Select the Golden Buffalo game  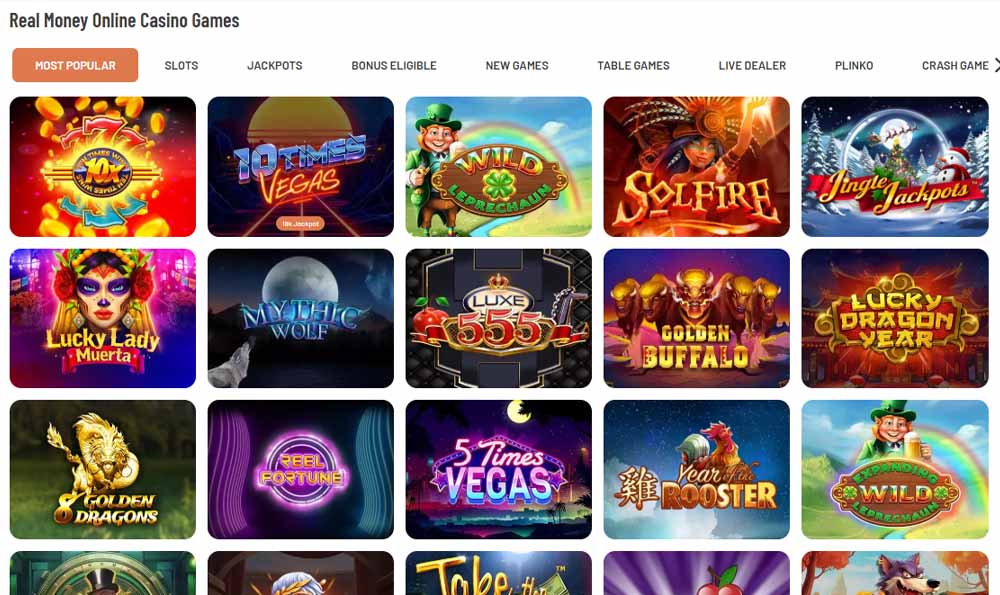[696, 318]
